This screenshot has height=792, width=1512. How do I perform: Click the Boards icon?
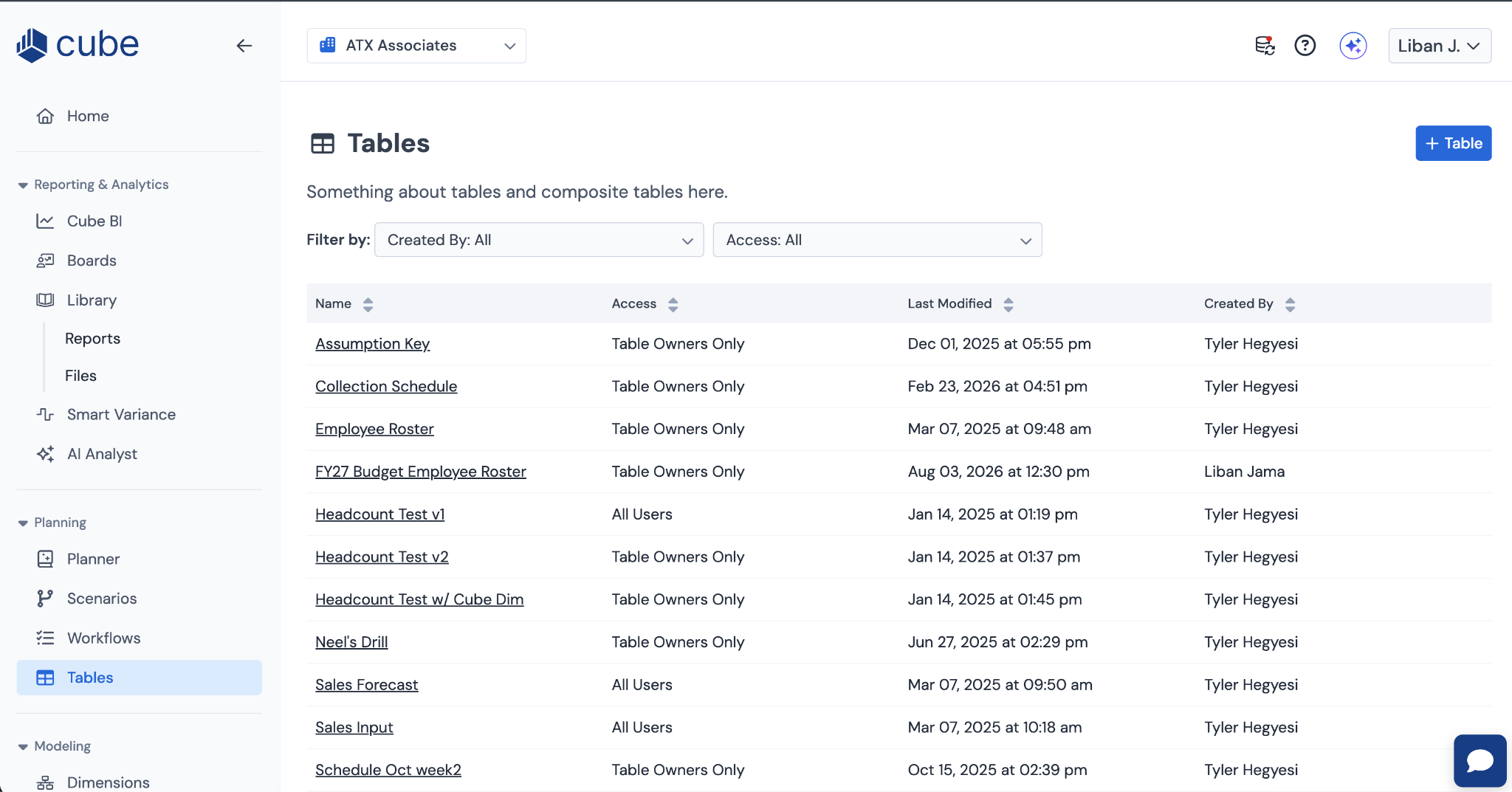[x=45, y=261]
